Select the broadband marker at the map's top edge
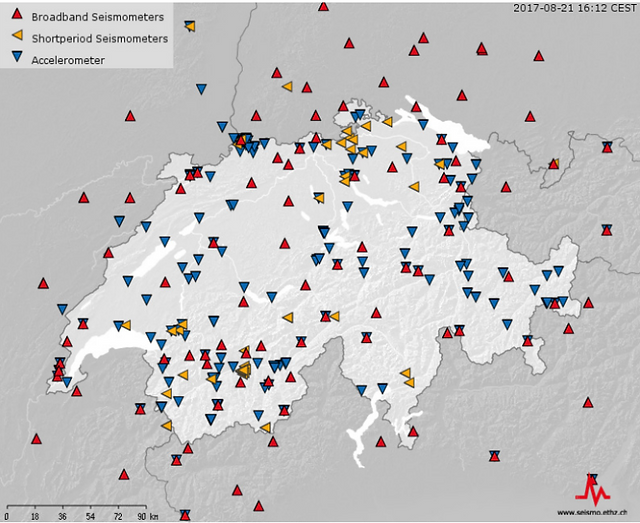 tap(323, 7)
